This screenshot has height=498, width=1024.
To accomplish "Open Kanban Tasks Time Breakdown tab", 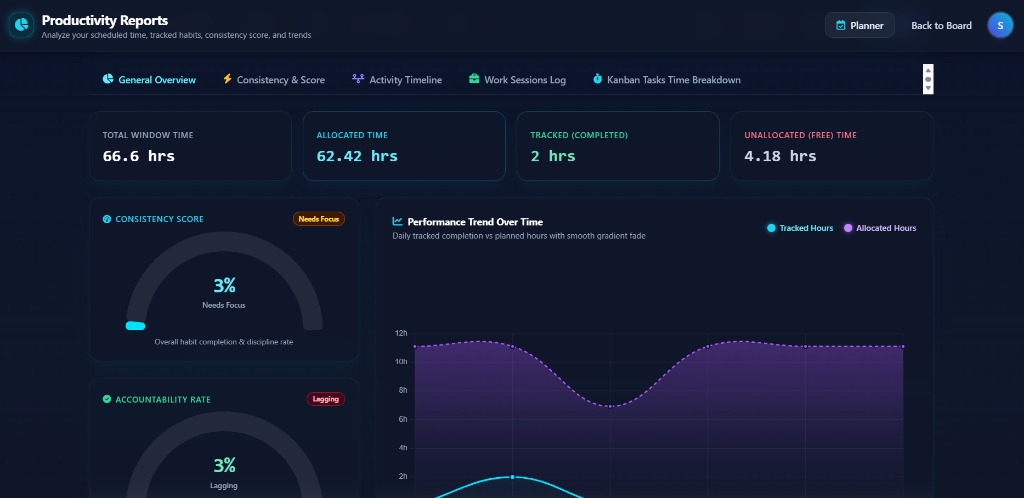I will tap(667, 80).
